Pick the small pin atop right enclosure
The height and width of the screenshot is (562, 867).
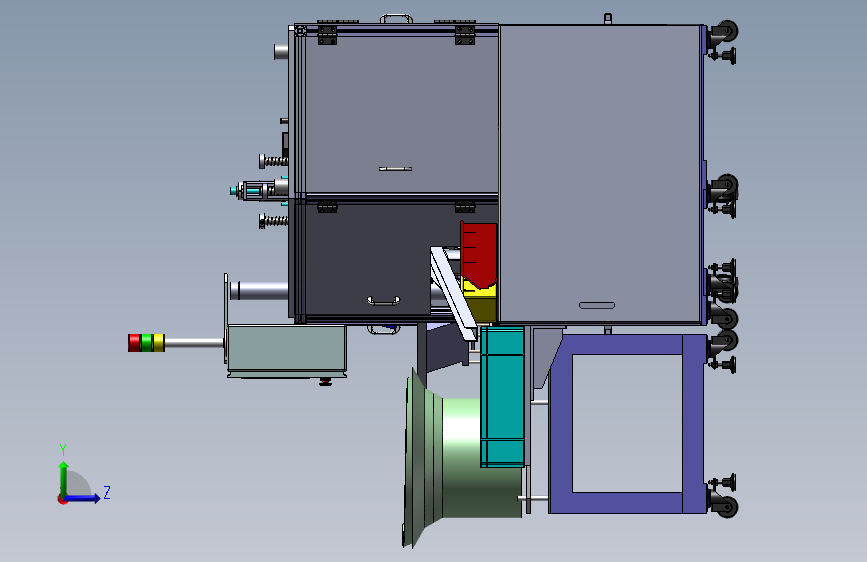pos(608,19)
